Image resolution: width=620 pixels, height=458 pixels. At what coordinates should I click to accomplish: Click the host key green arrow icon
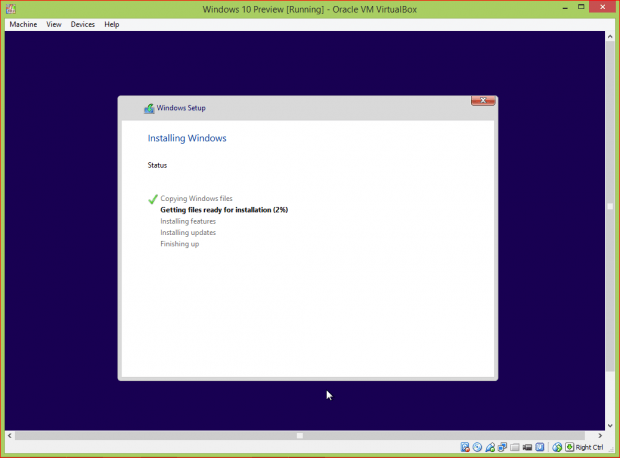569,447
